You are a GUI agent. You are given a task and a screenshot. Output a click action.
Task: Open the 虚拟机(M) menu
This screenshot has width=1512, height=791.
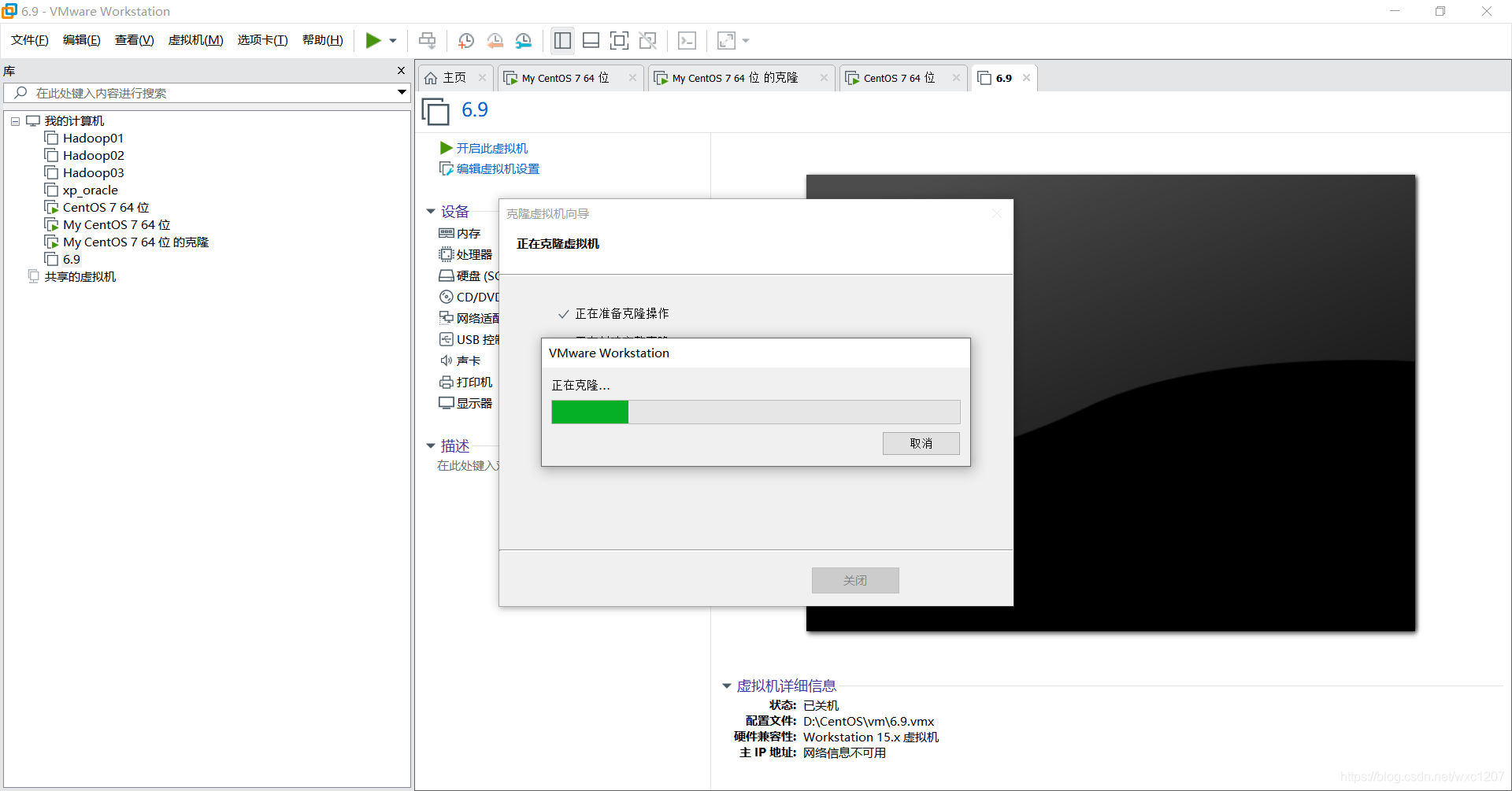pyautogui.click(x=196, y=40)
